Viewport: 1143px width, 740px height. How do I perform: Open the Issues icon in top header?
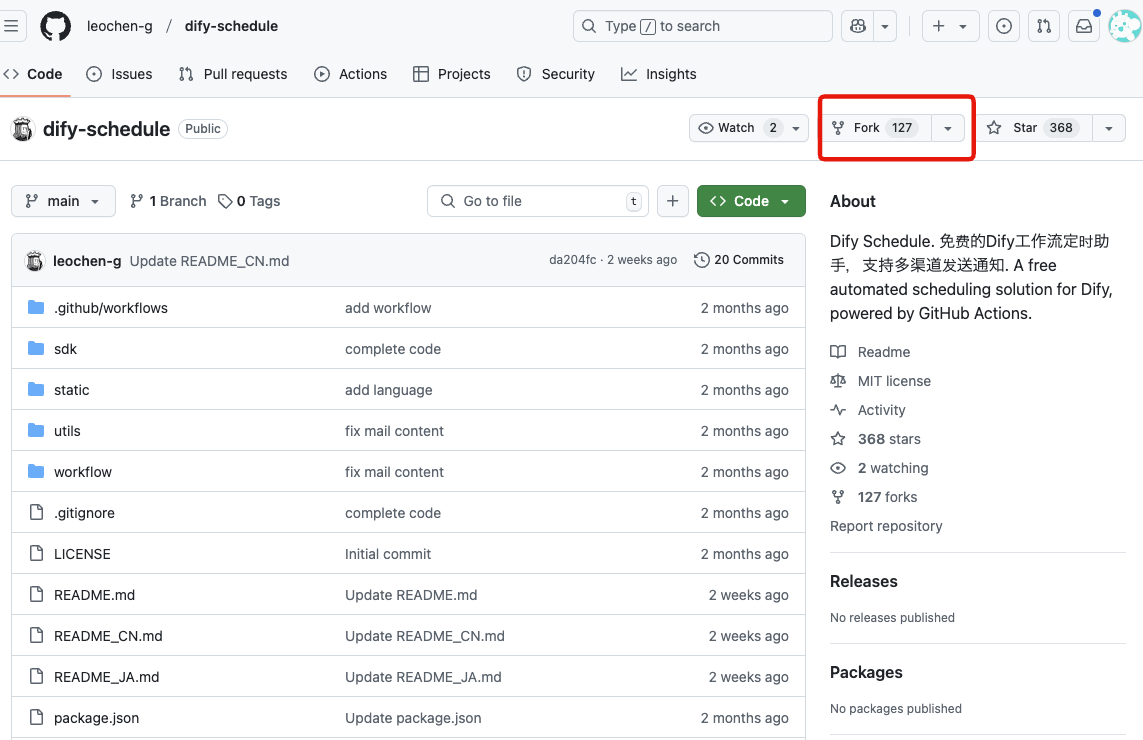pos(1004,26)
